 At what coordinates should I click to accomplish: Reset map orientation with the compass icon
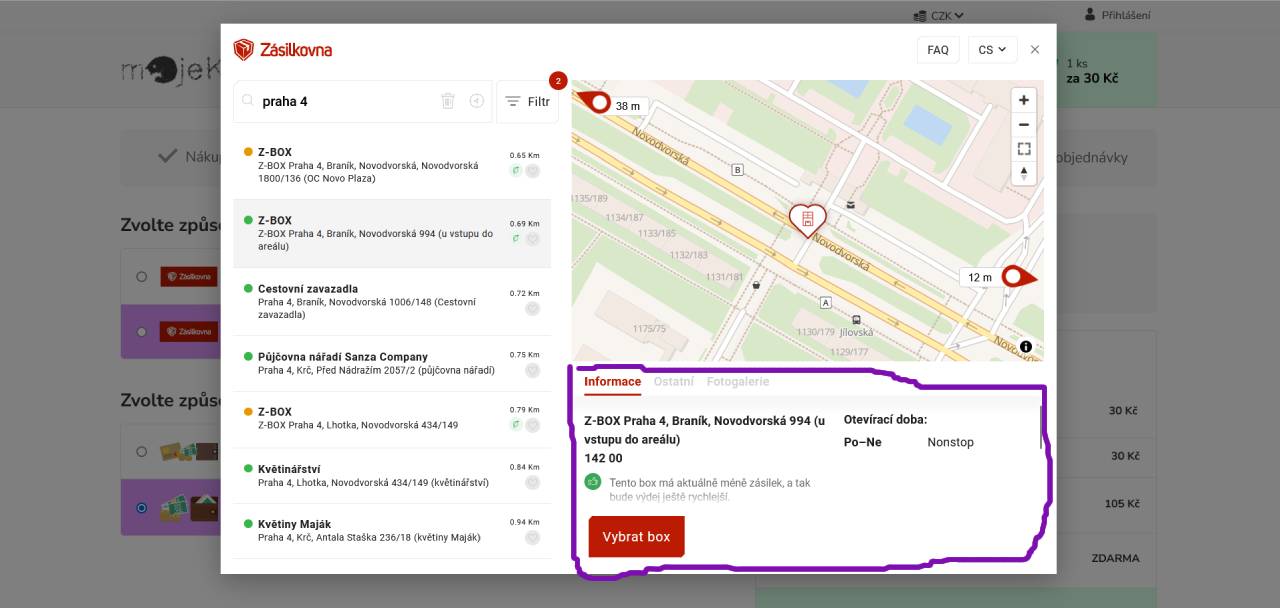tap(1023, 173)
